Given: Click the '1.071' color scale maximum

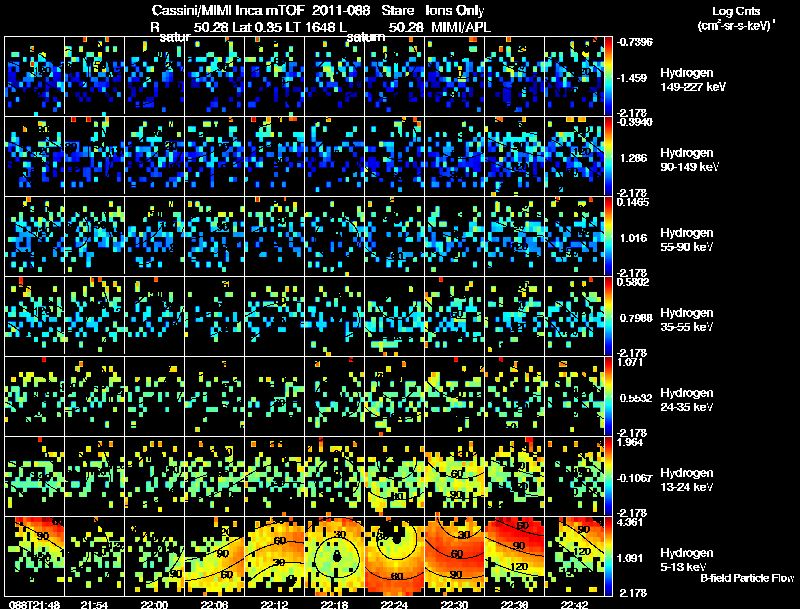Looking at the screenshot, I should [630, 362].
